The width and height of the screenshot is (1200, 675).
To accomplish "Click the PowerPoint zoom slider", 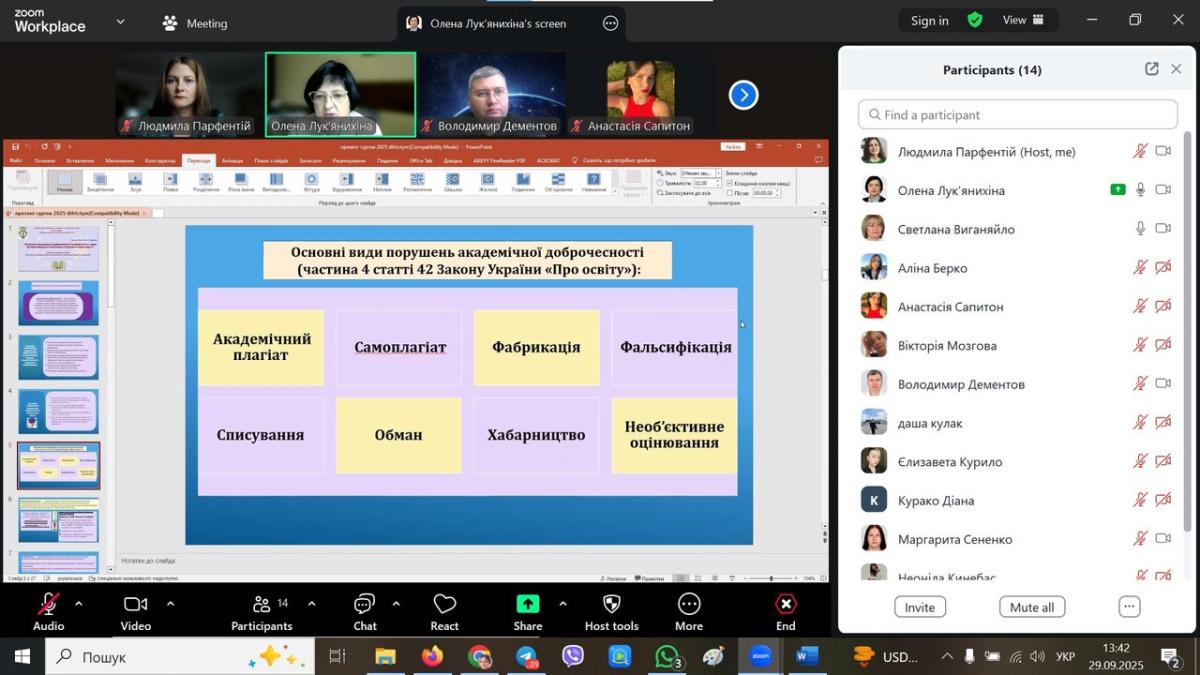I will 773,578.
